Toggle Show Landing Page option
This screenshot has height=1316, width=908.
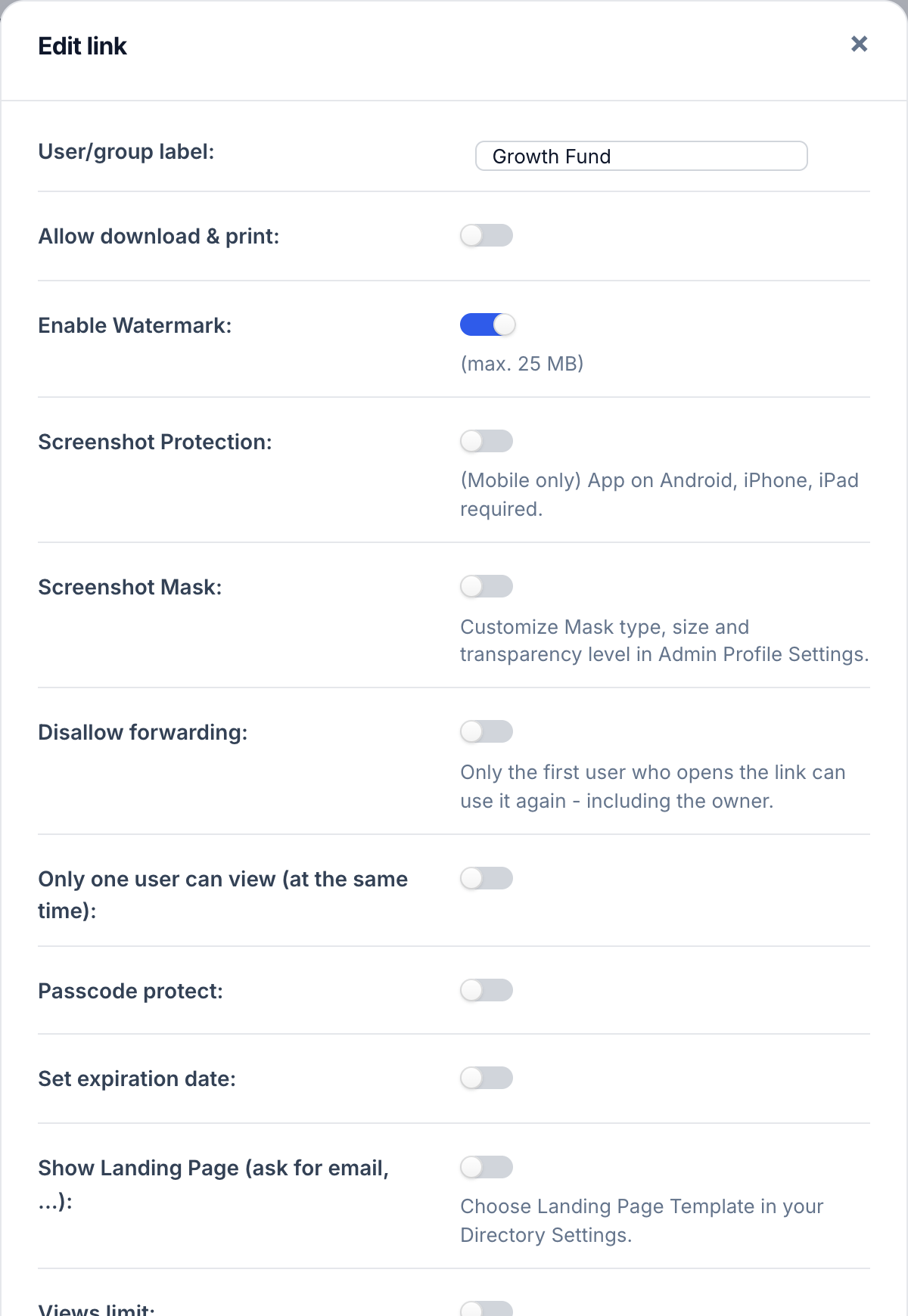tap(487, 1167)
